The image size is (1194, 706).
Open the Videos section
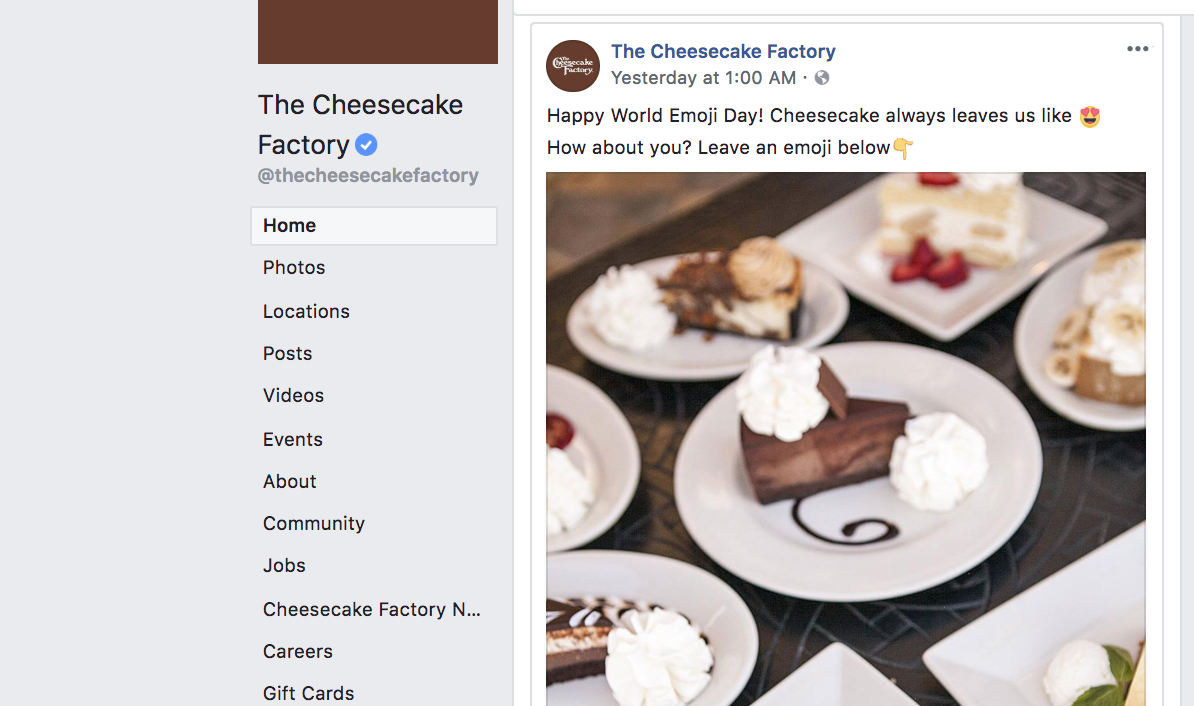pyautogui.click(x=293, y=395)
